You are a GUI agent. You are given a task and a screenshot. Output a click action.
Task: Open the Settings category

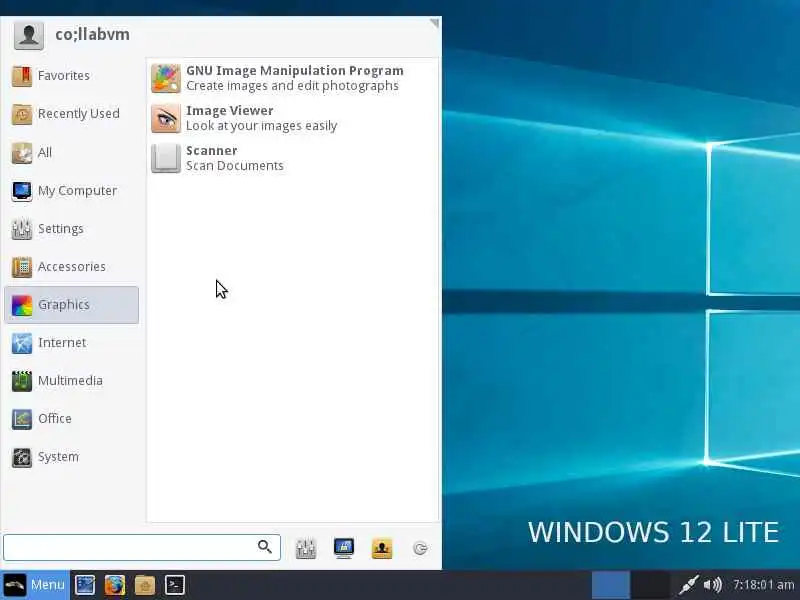click(x=71, y=229)
